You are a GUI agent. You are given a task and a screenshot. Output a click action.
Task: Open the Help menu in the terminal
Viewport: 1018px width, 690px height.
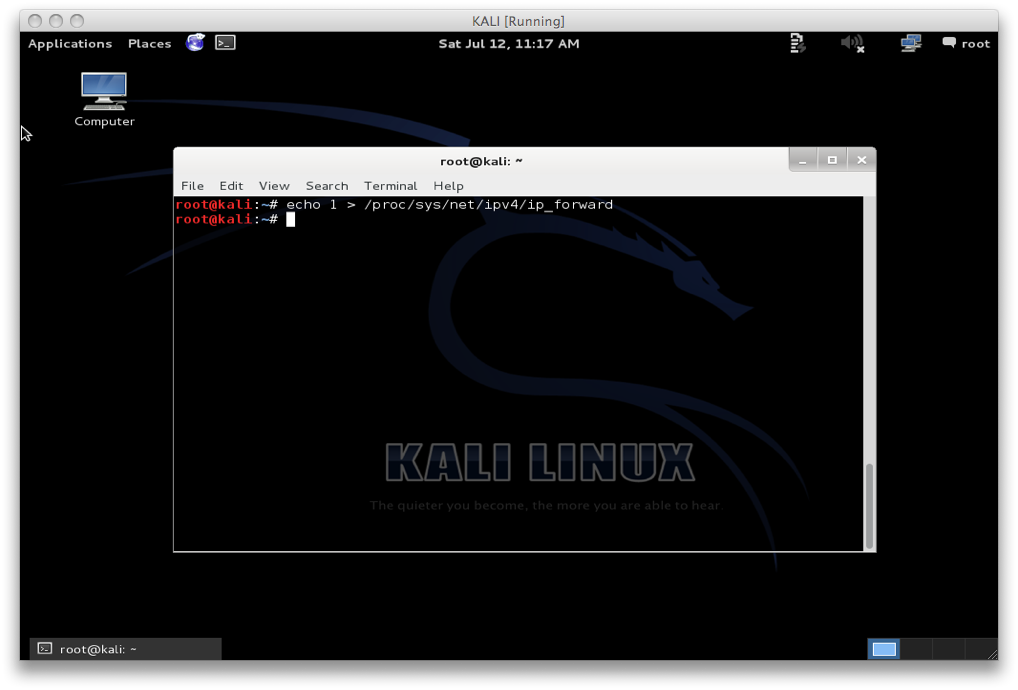click(448, 186)
